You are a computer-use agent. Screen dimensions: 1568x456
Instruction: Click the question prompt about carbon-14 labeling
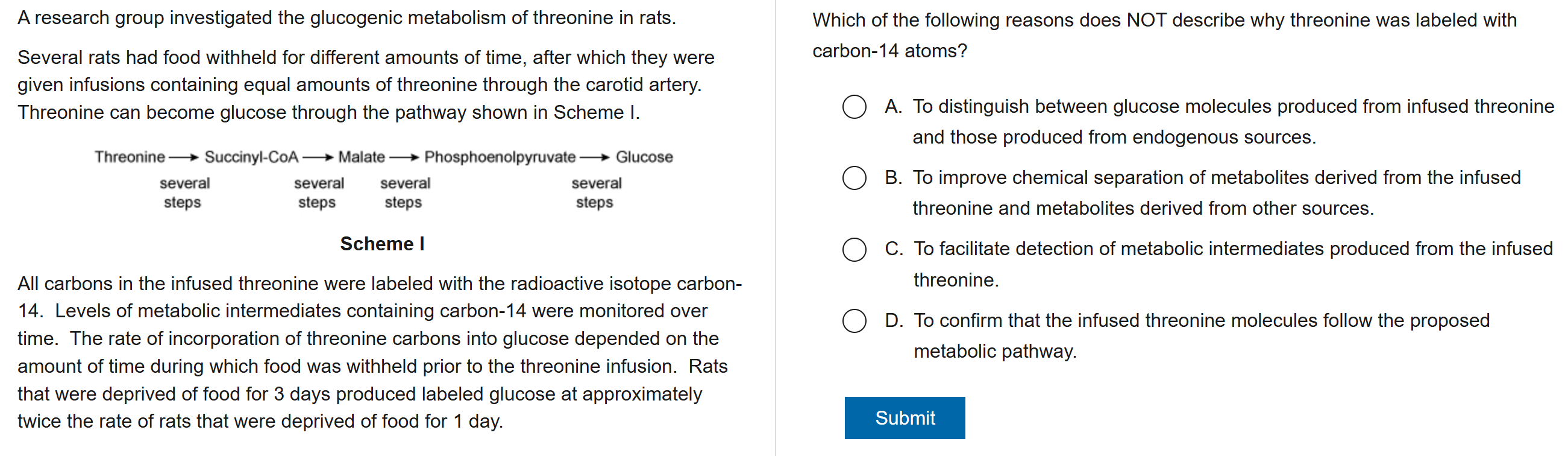point(1164,36)
